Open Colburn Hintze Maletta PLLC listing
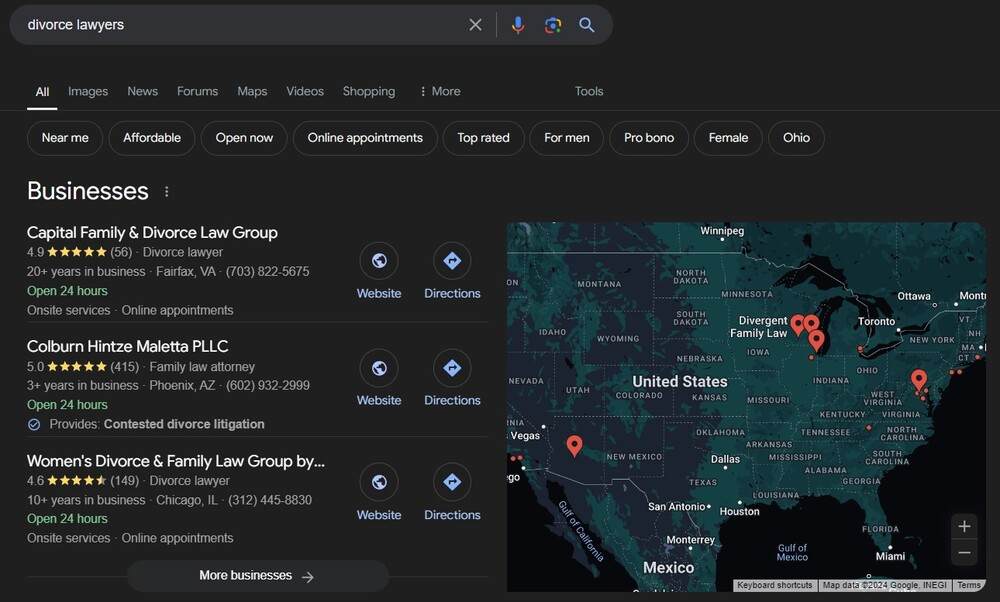The image size is (1000, 602). 128,346
